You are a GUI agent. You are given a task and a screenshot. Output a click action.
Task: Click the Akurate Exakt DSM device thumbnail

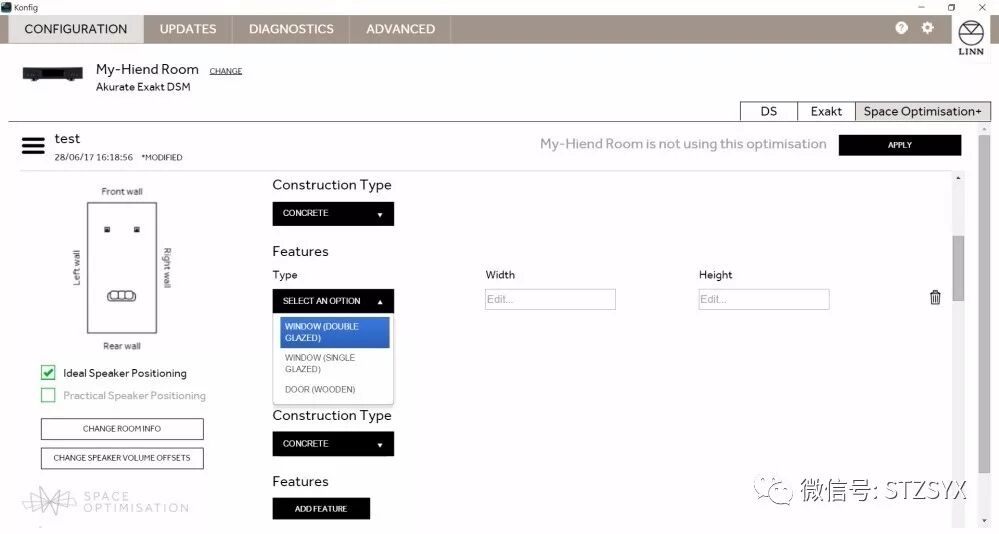[53, 74]
